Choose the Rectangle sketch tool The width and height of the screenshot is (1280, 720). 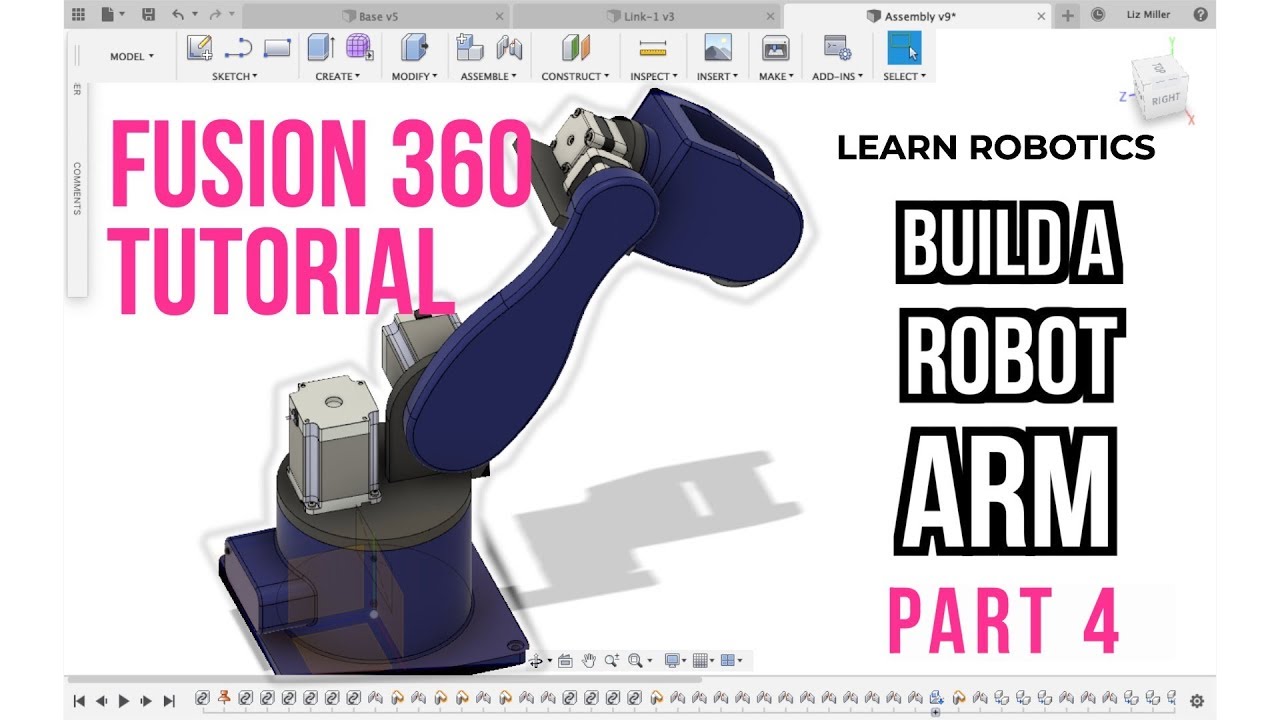[277, 48]
